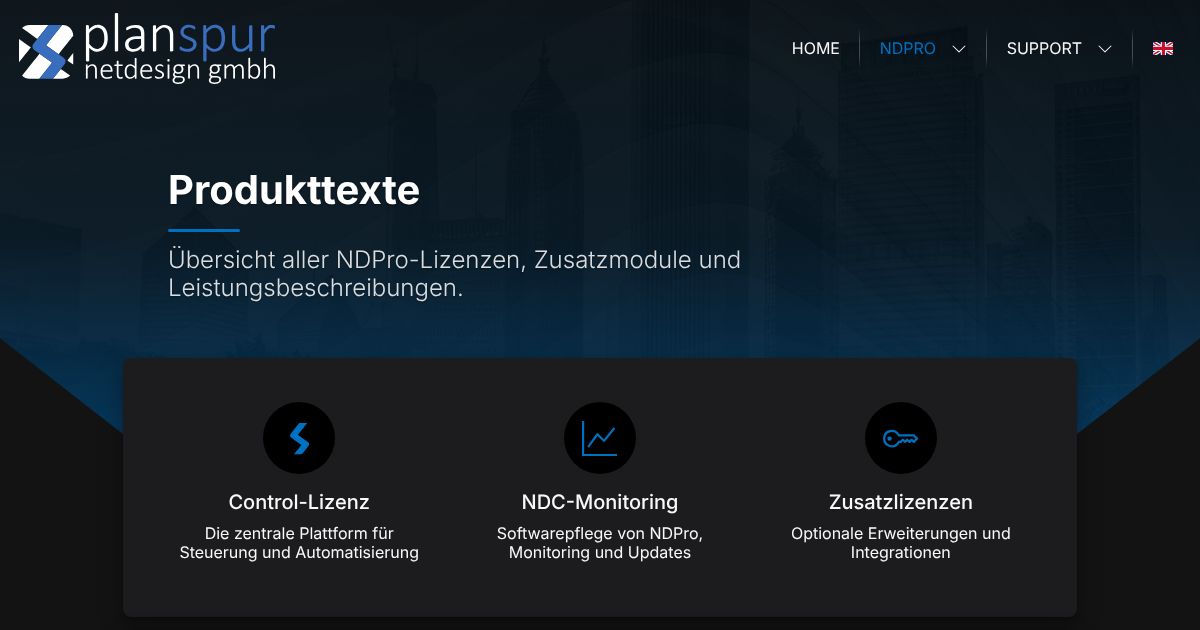Go to the HOME menu item
The height and width of the screenshot is (630, 1200).
point(816,48)
